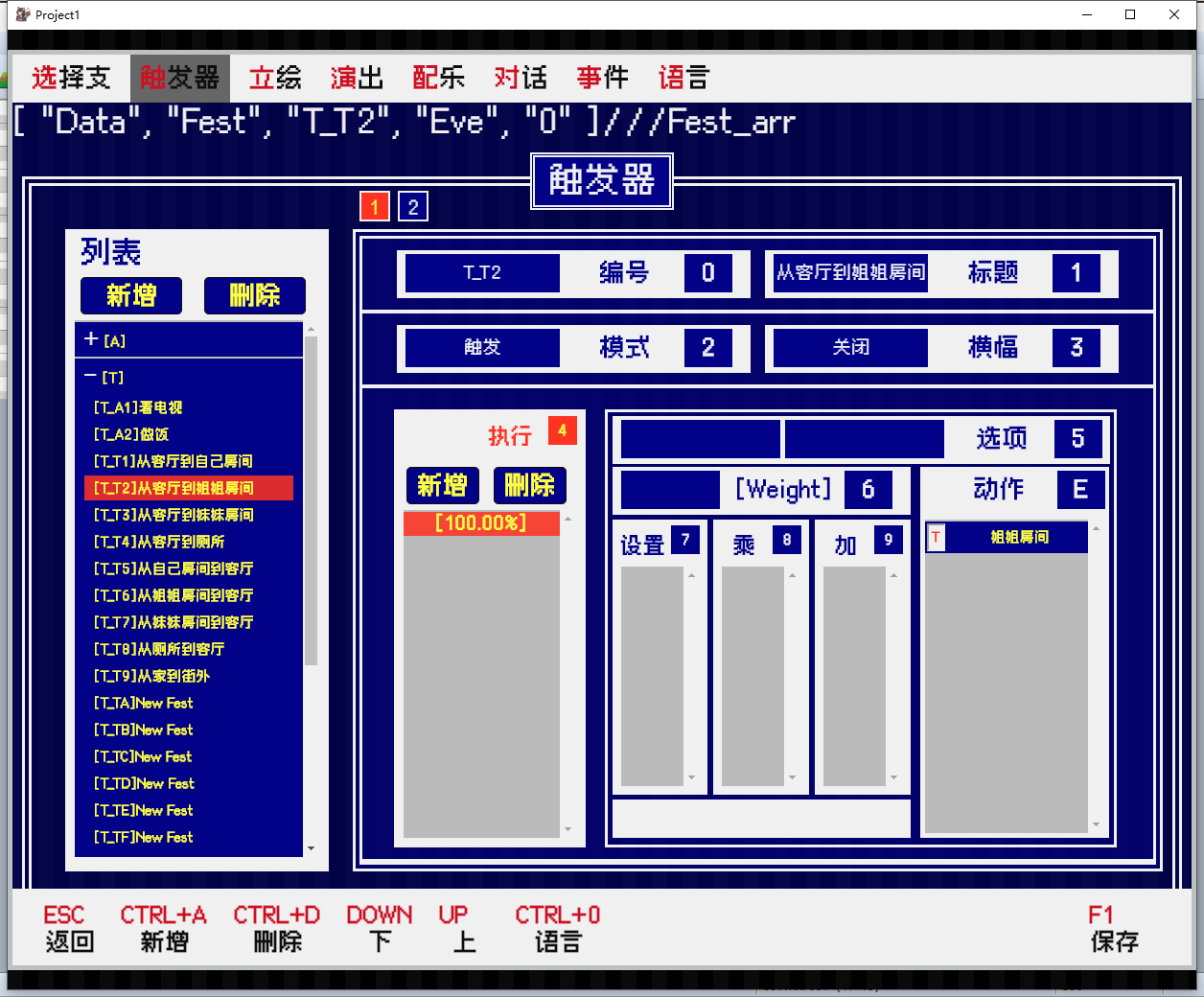The width and height of the screenshot is (1204, 997).
Task: Click 删除 button in 列表 panel
Action: click(x=255, y=295)
